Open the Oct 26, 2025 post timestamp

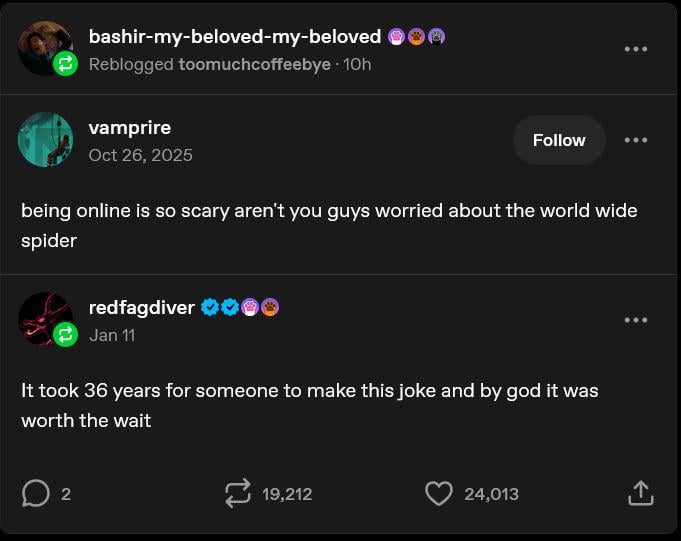141,155
